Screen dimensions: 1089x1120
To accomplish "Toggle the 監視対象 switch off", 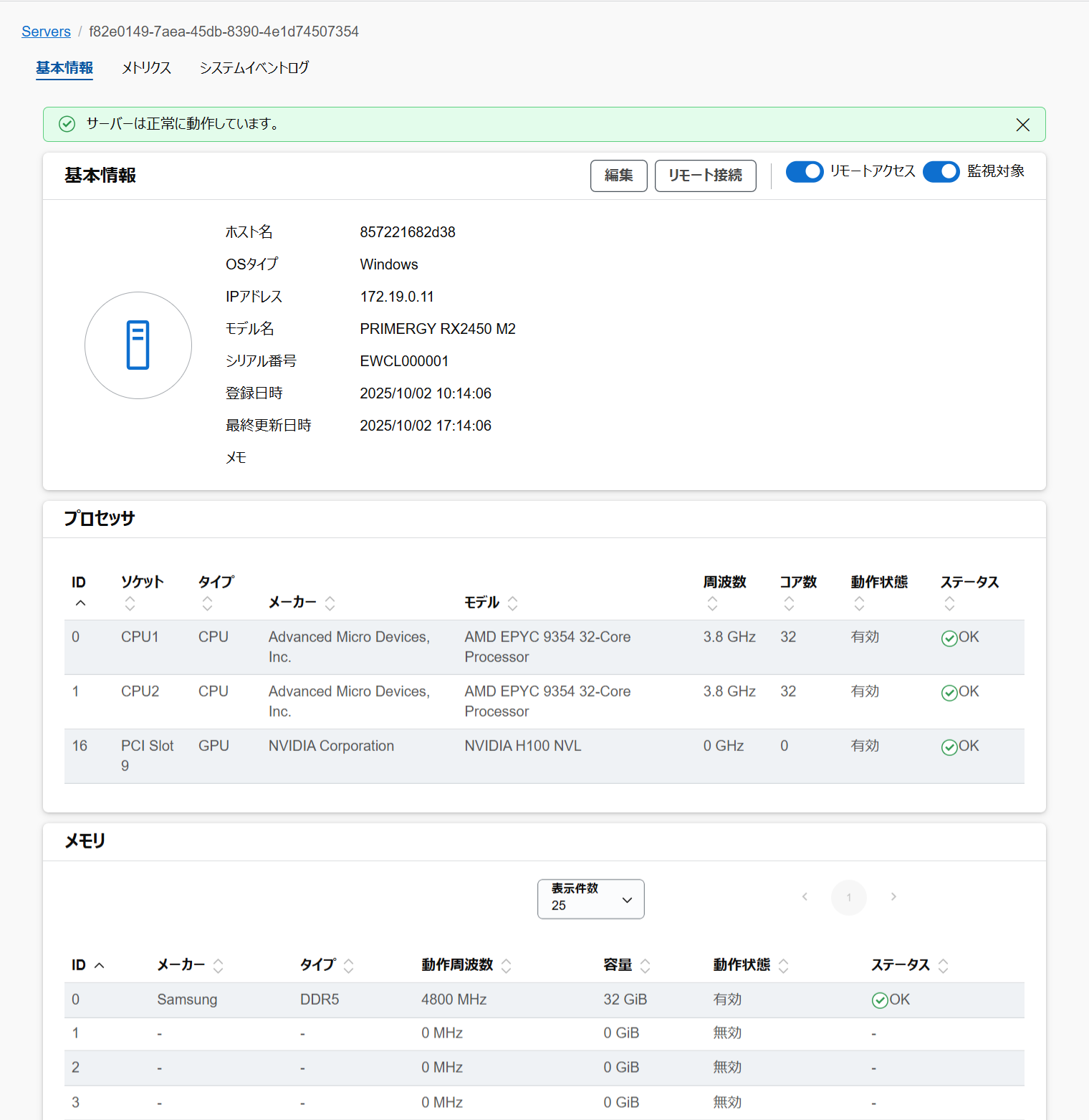I will pyautogui.click(x=941, y=172).
